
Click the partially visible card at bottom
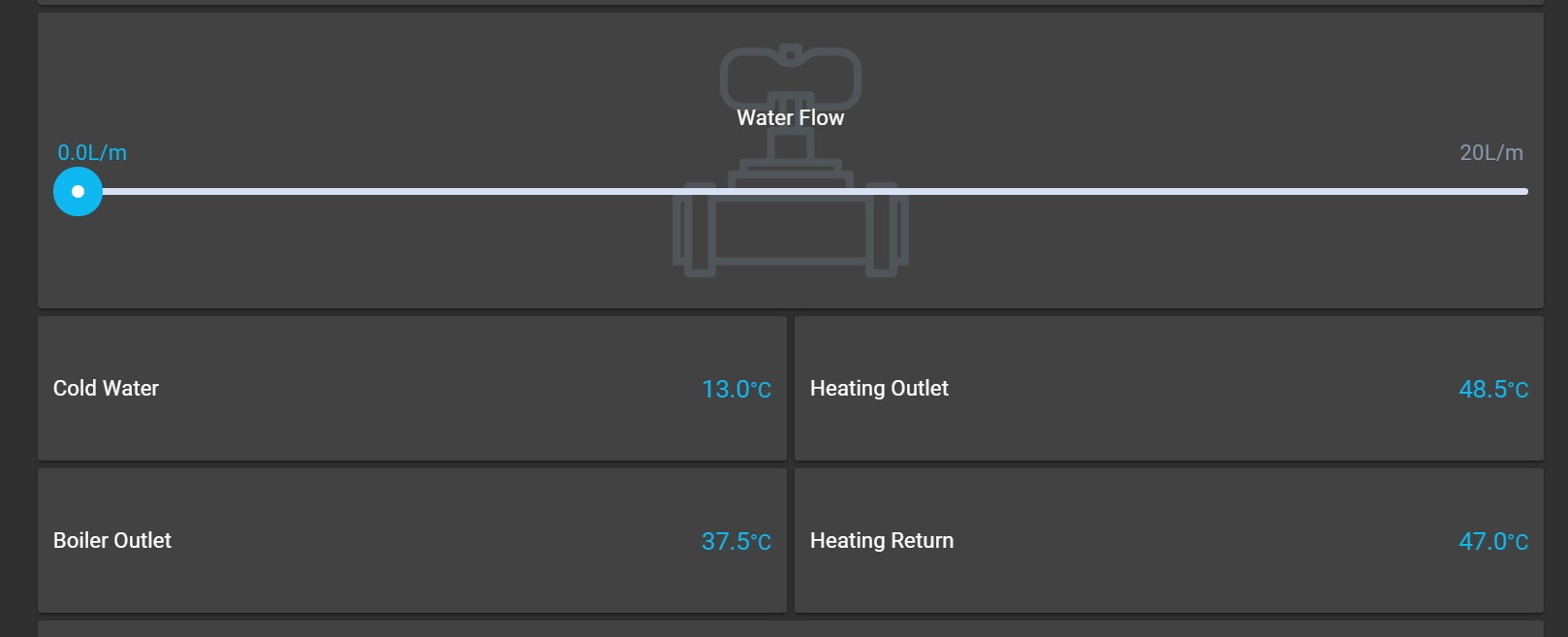pyautogui.click(x=790, y=629)
